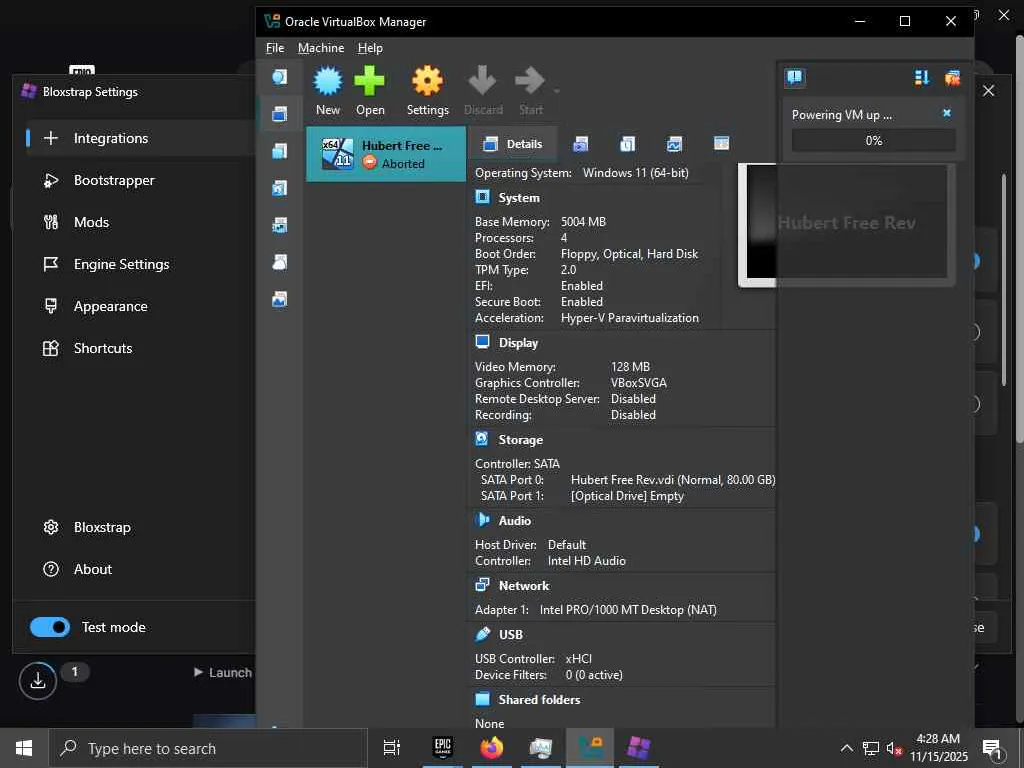1024x768 pixels.
Task: Select the Machines tool in VirtualBox sidebar
Action: 280,114
